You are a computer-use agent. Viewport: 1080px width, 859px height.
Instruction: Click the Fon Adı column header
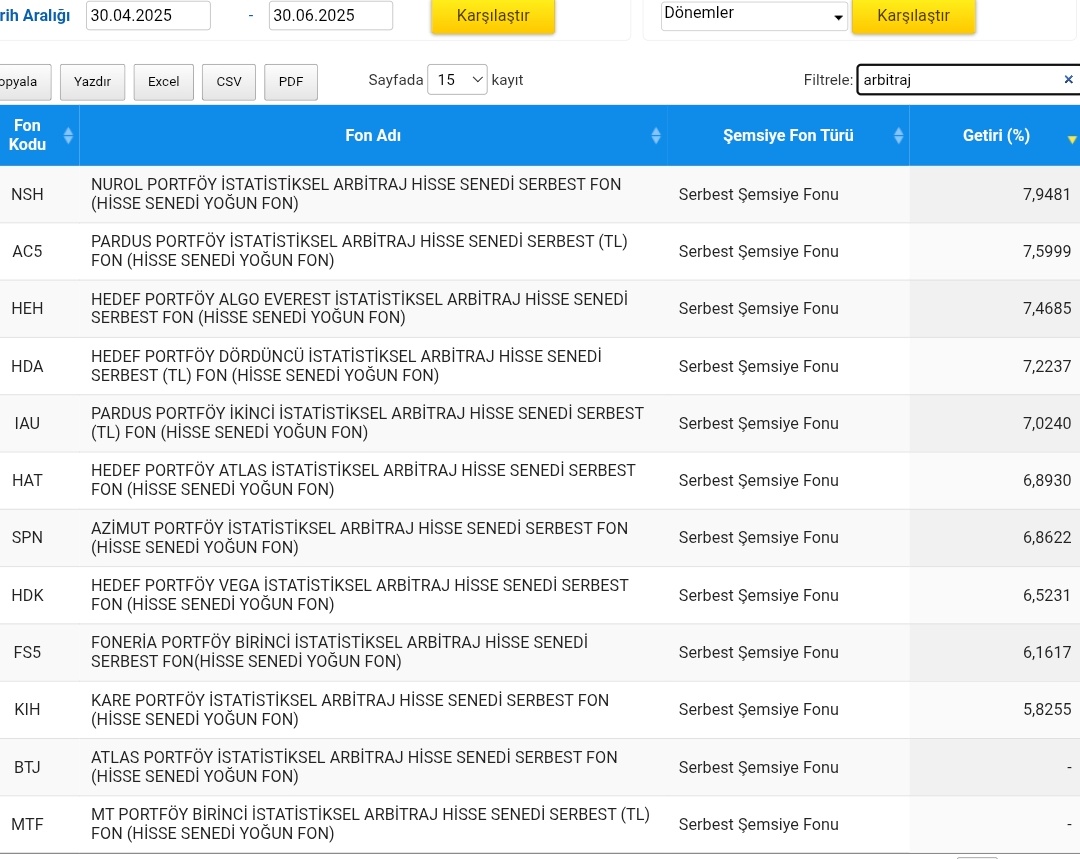[x=373, y=135]
